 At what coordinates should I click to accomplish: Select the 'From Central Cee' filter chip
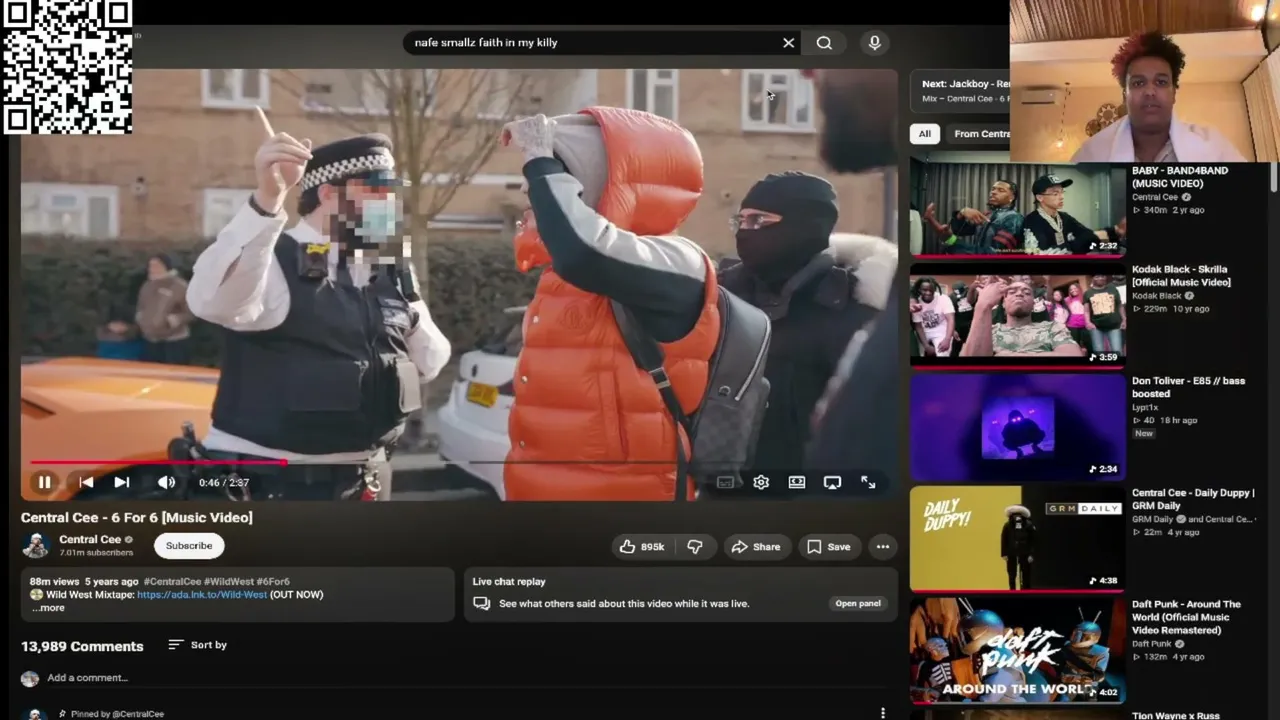(x=980, y=134)
